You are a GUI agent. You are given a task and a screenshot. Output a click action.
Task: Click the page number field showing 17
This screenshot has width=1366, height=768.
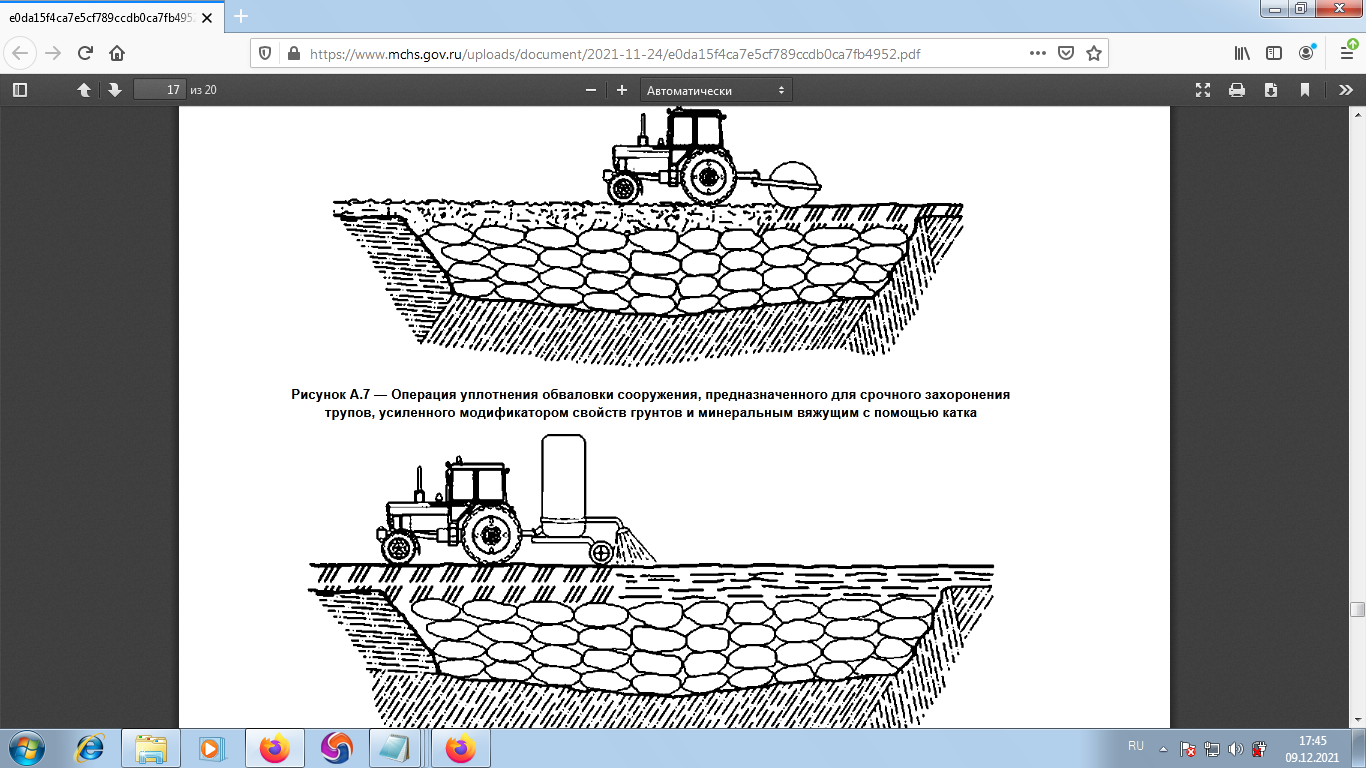click(x=160, y=90)
